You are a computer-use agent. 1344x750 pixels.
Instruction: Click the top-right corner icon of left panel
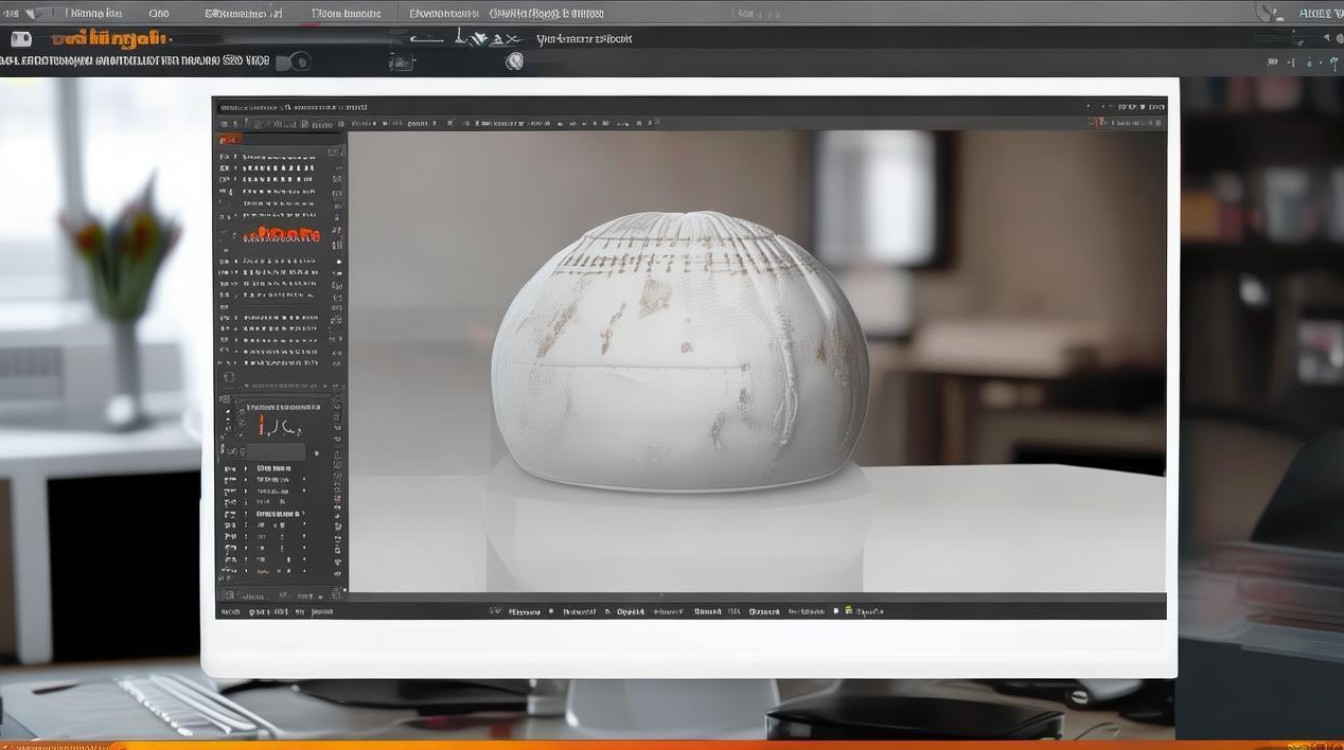[335, 151]
